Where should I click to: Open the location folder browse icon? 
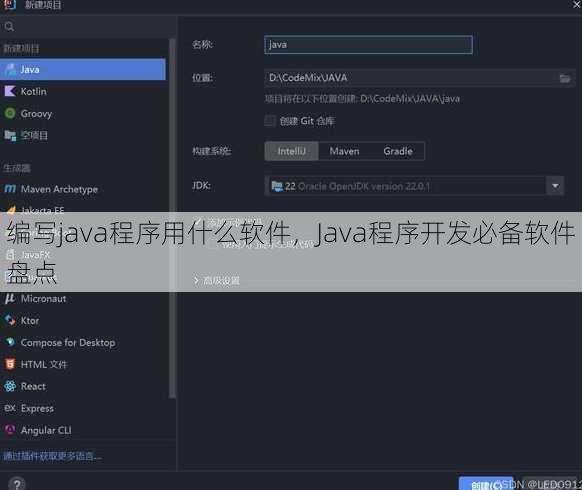[x=565, y=78]
